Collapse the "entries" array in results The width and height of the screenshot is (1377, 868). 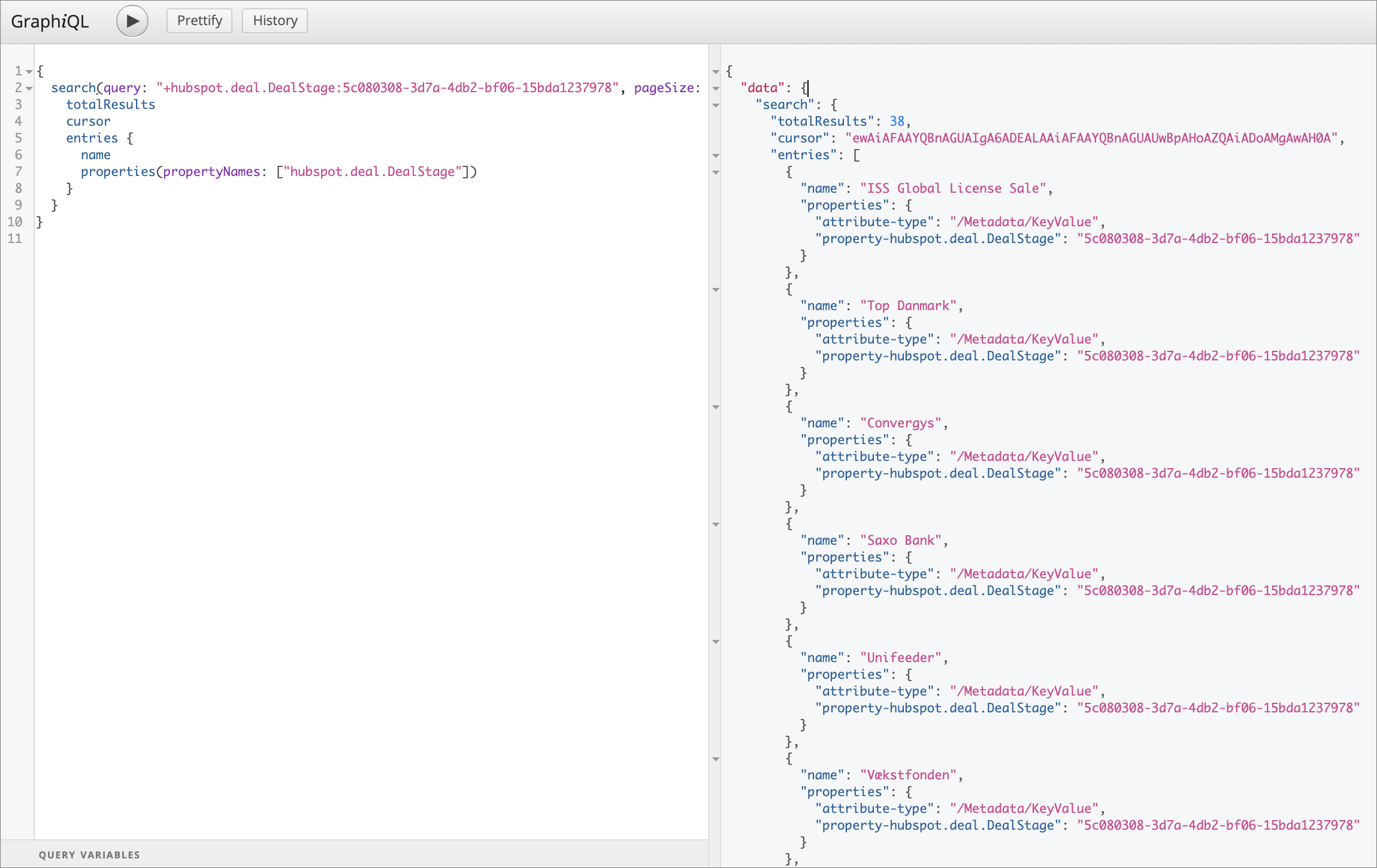[716, 156]
